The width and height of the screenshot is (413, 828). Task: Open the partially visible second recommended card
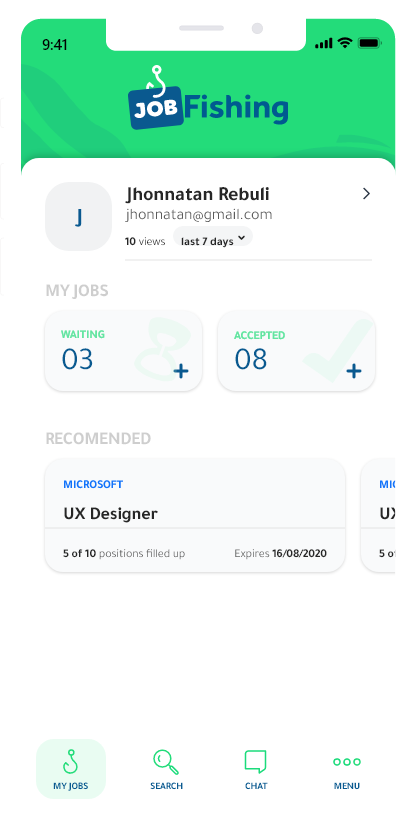(378, 515)
